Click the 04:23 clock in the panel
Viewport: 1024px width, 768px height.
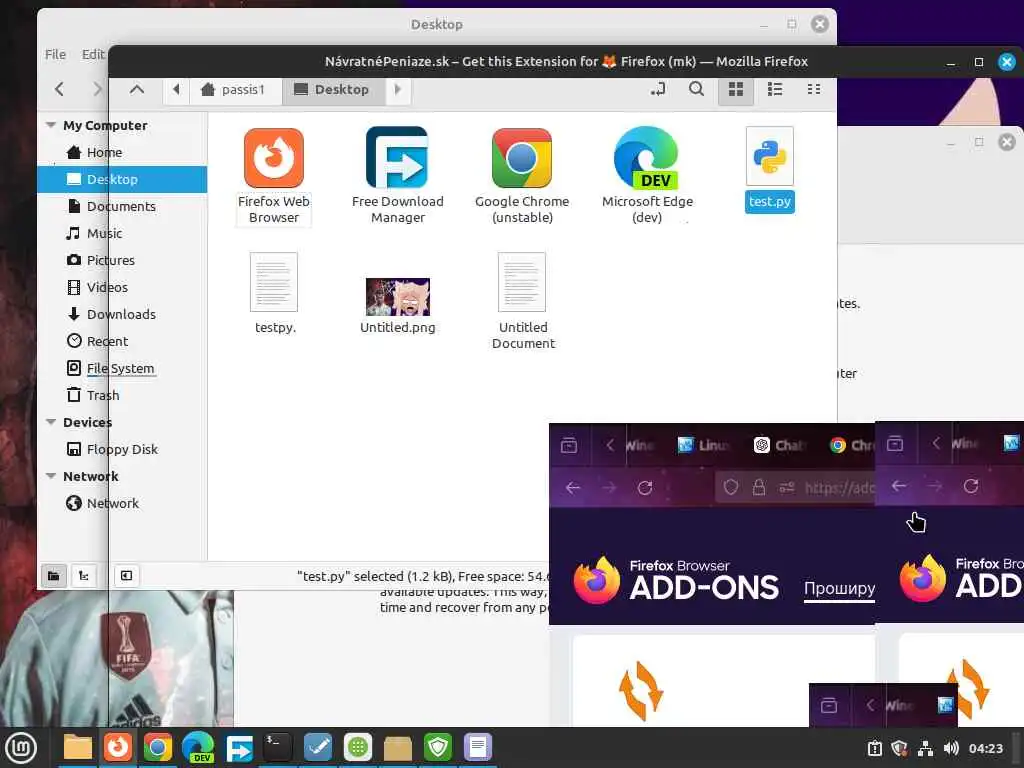click(x=985, y=748)
